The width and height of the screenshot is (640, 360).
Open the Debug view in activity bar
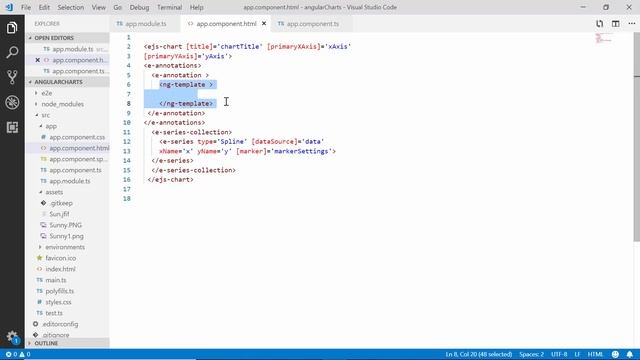[x=12, y=102]
